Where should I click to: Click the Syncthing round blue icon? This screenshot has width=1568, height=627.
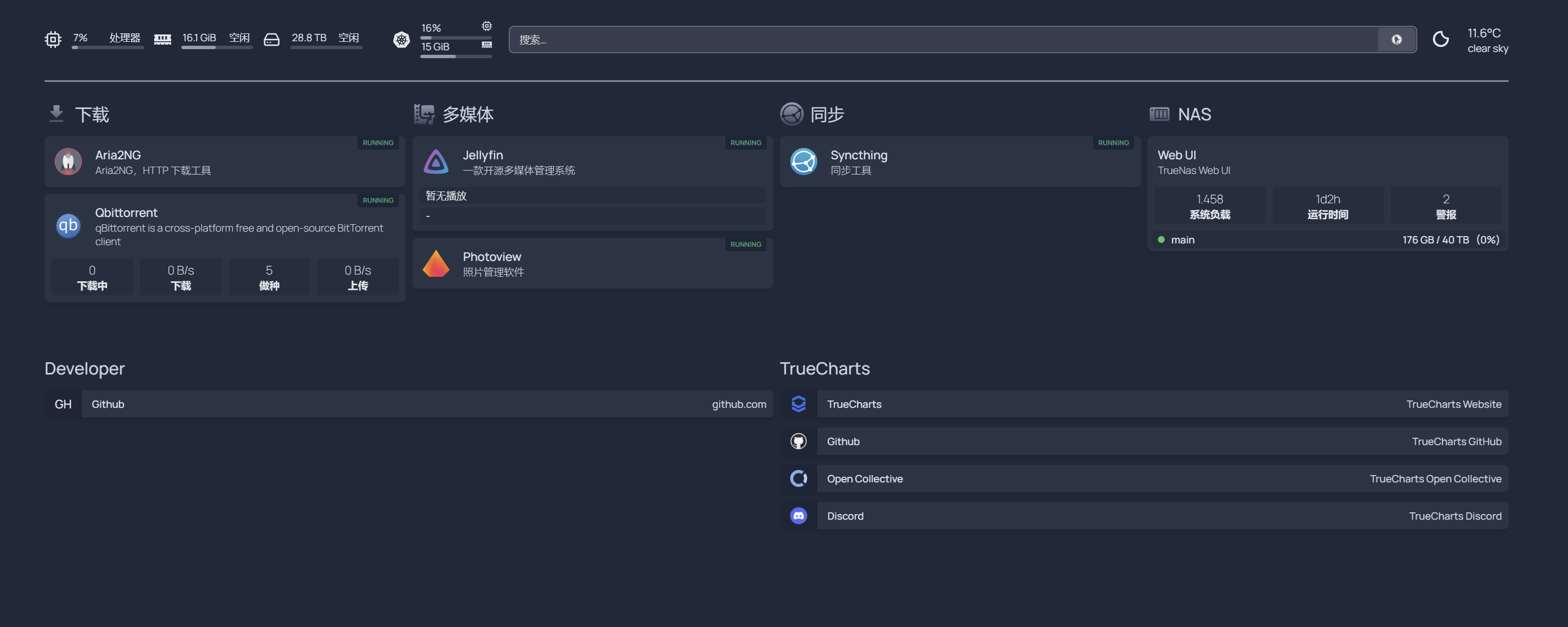click(x=803, y=162)
